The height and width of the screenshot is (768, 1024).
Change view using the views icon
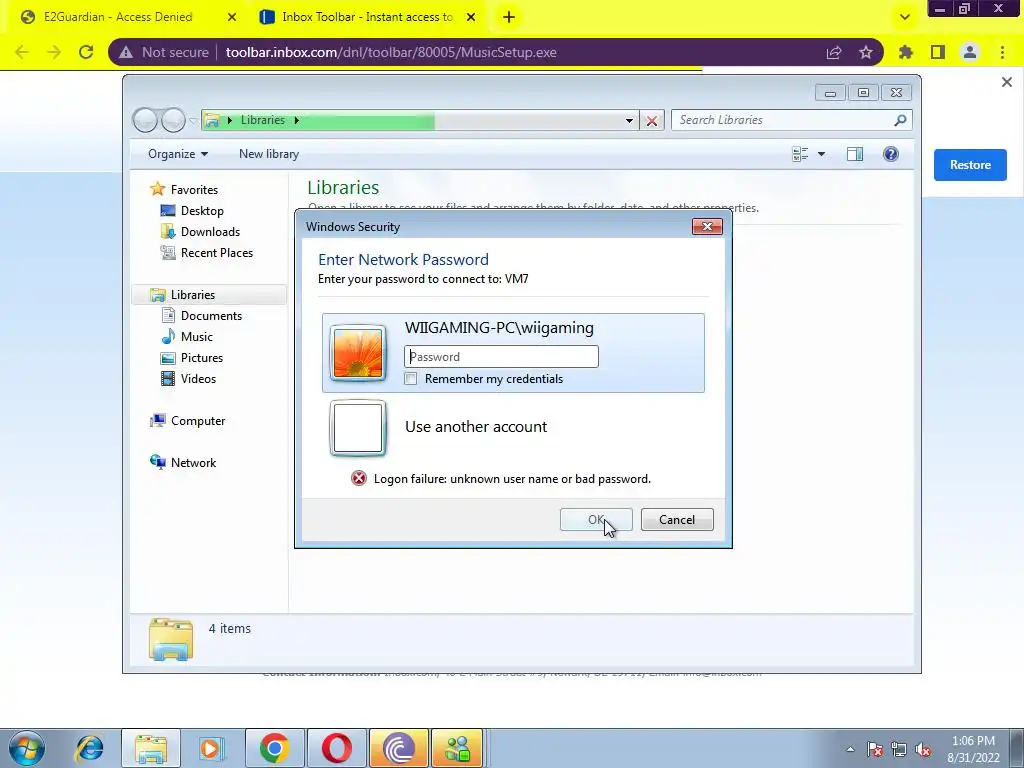click(800, 154)
